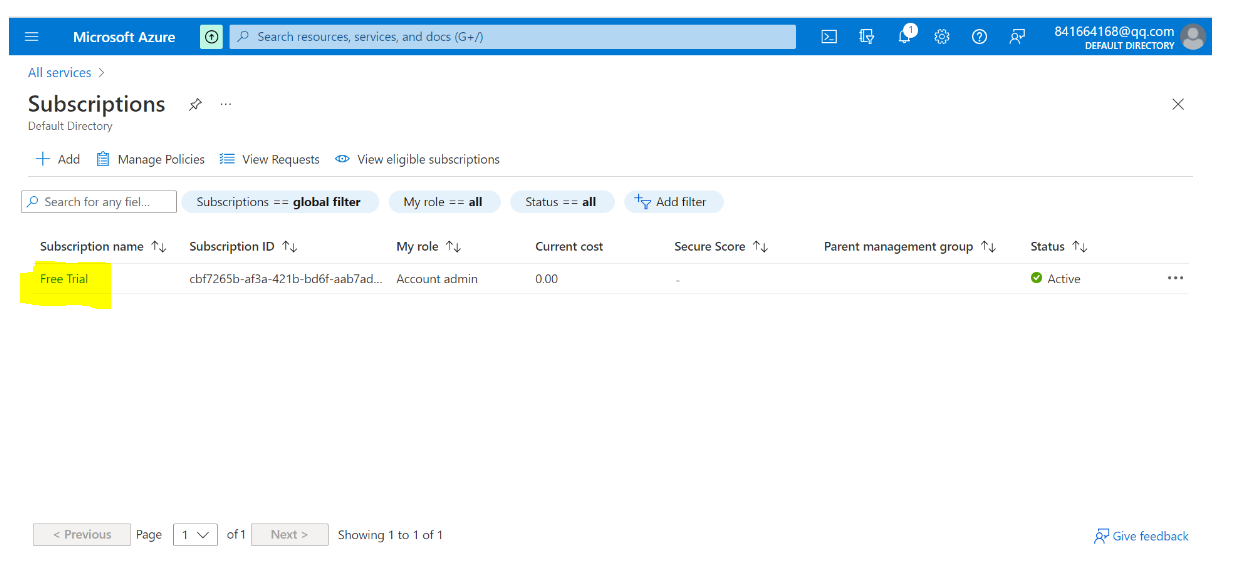Viewport: 1242px width, 565px height.
Task: Click the Account admin role cell
Action: [x=437, y=279]
